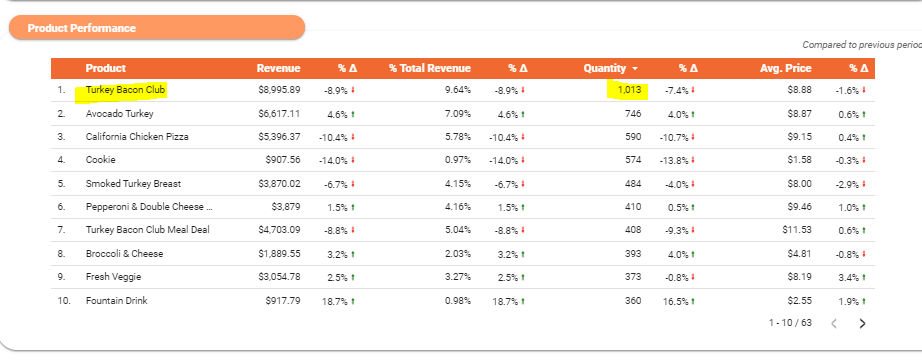922x364 pixels.
Task: Click the Fountain Drink product row
Action: tap(463, 300)
